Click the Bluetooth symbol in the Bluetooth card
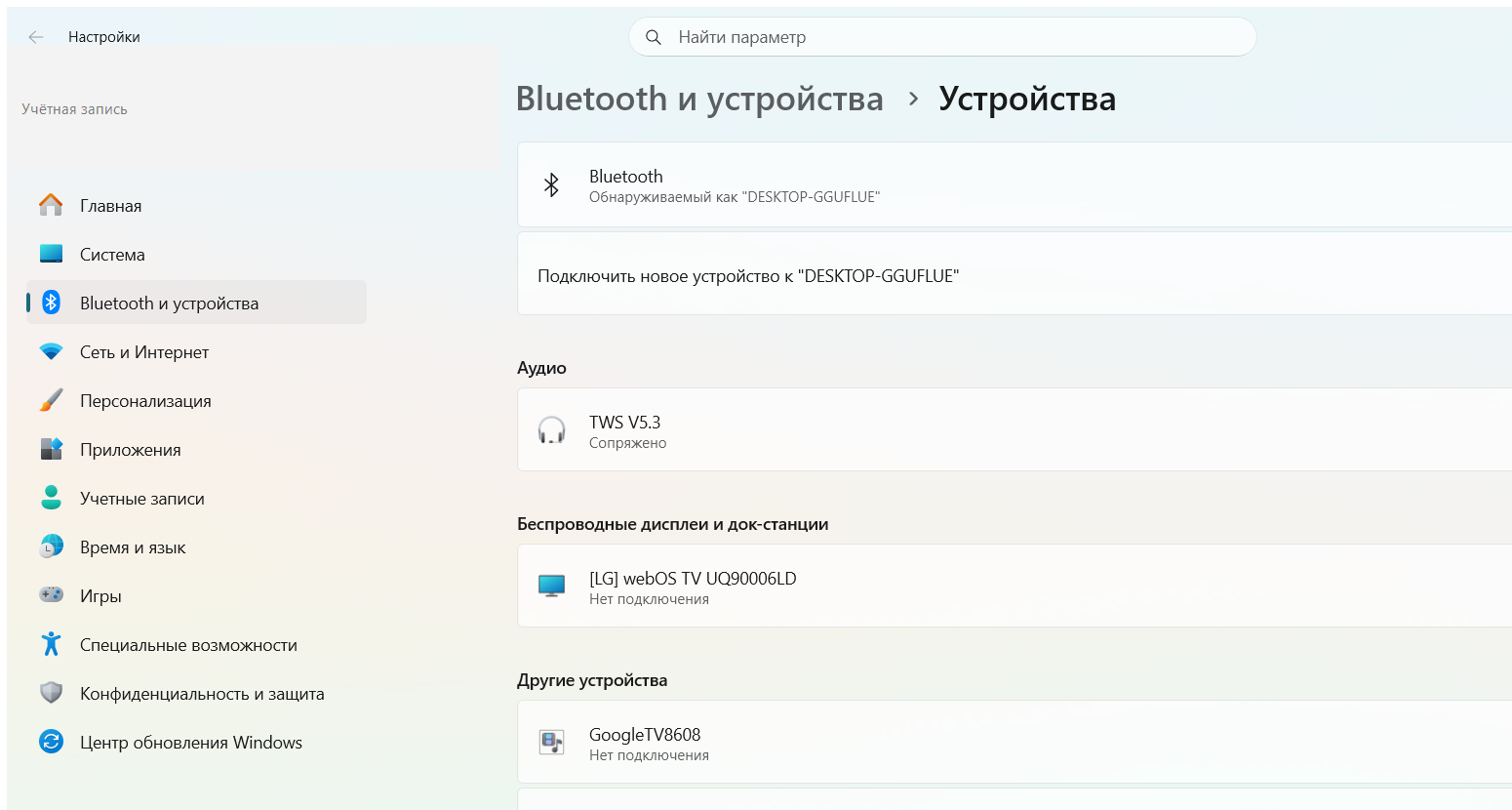This screenshot has width=1512, height=810. (x=551, y=184)
